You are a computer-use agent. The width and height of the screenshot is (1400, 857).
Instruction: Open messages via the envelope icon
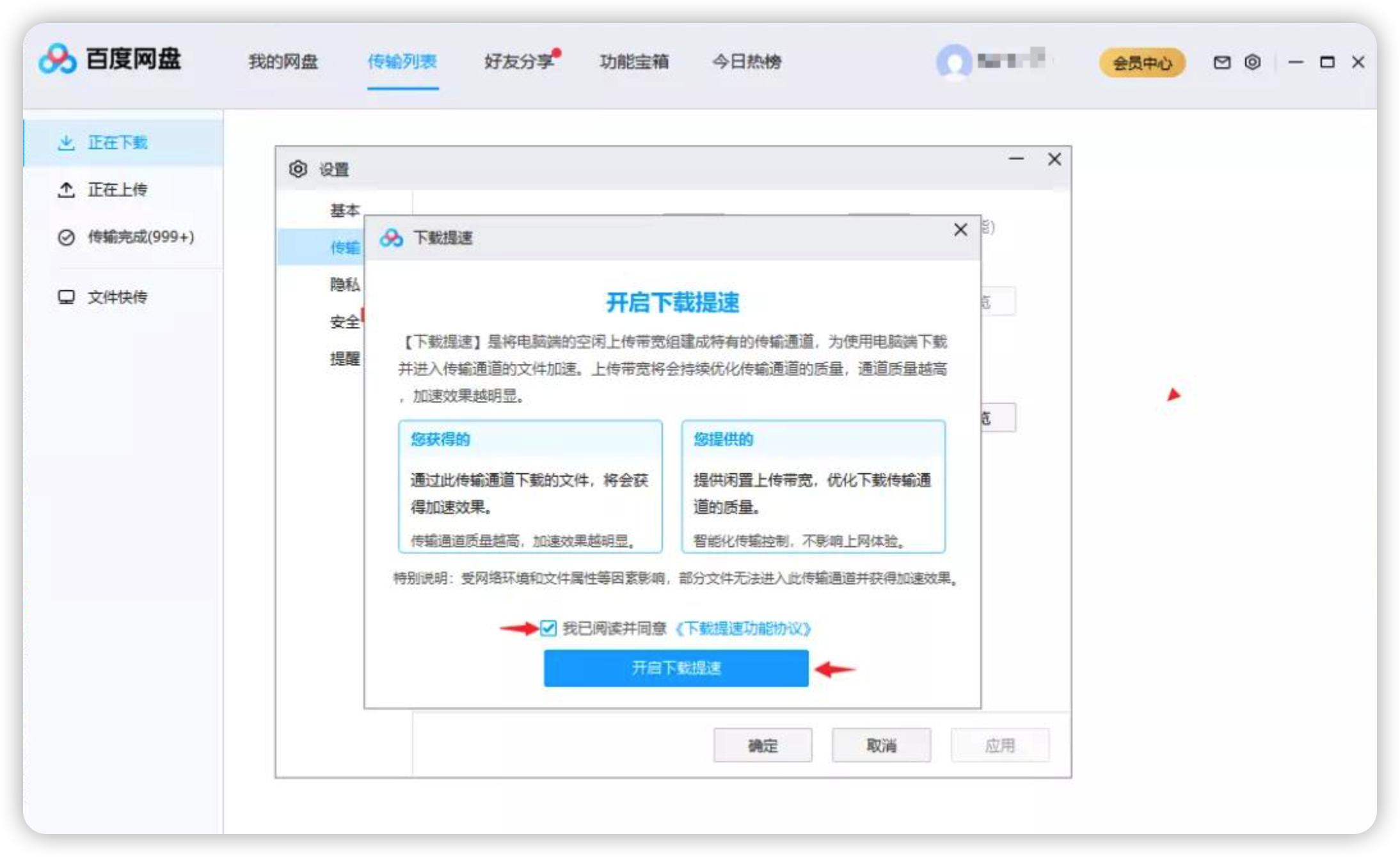(x=1222, y=62)
